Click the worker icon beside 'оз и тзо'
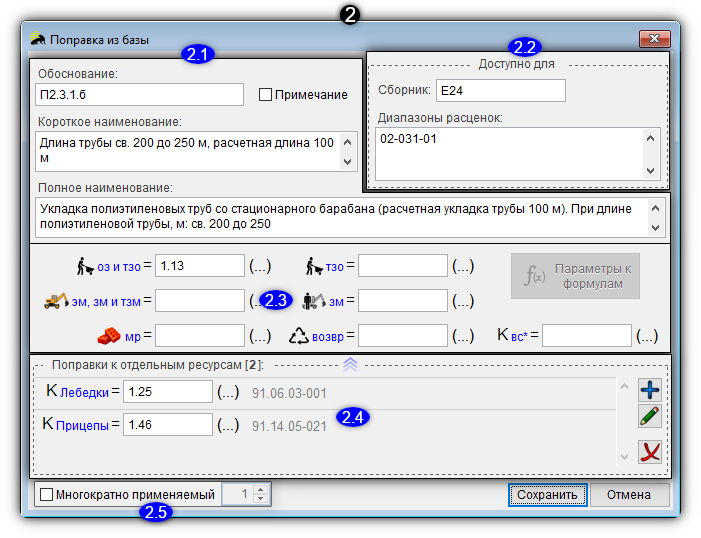701x538 pixels. point(85,266)
